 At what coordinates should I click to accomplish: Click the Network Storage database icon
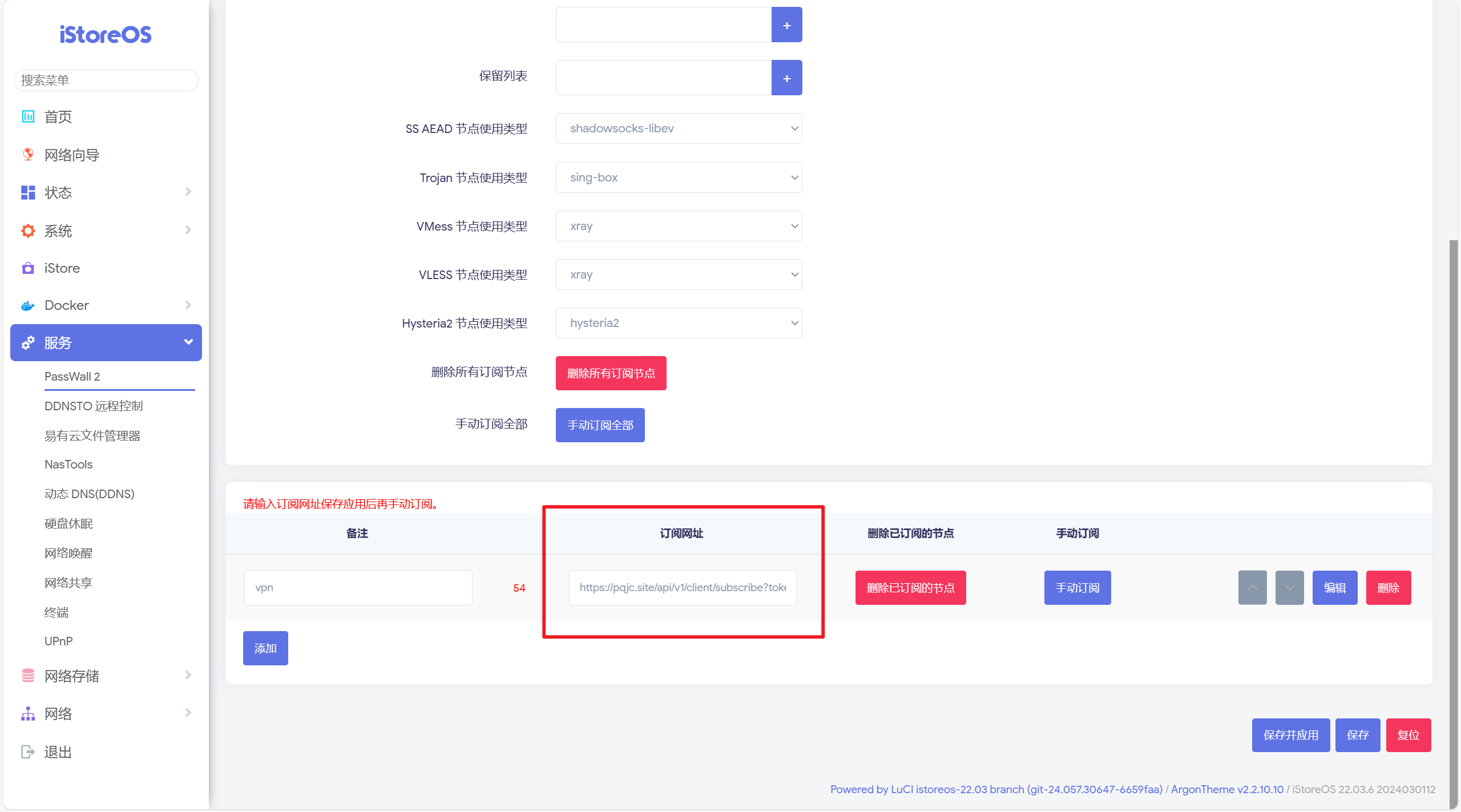[x=27, y=676]
